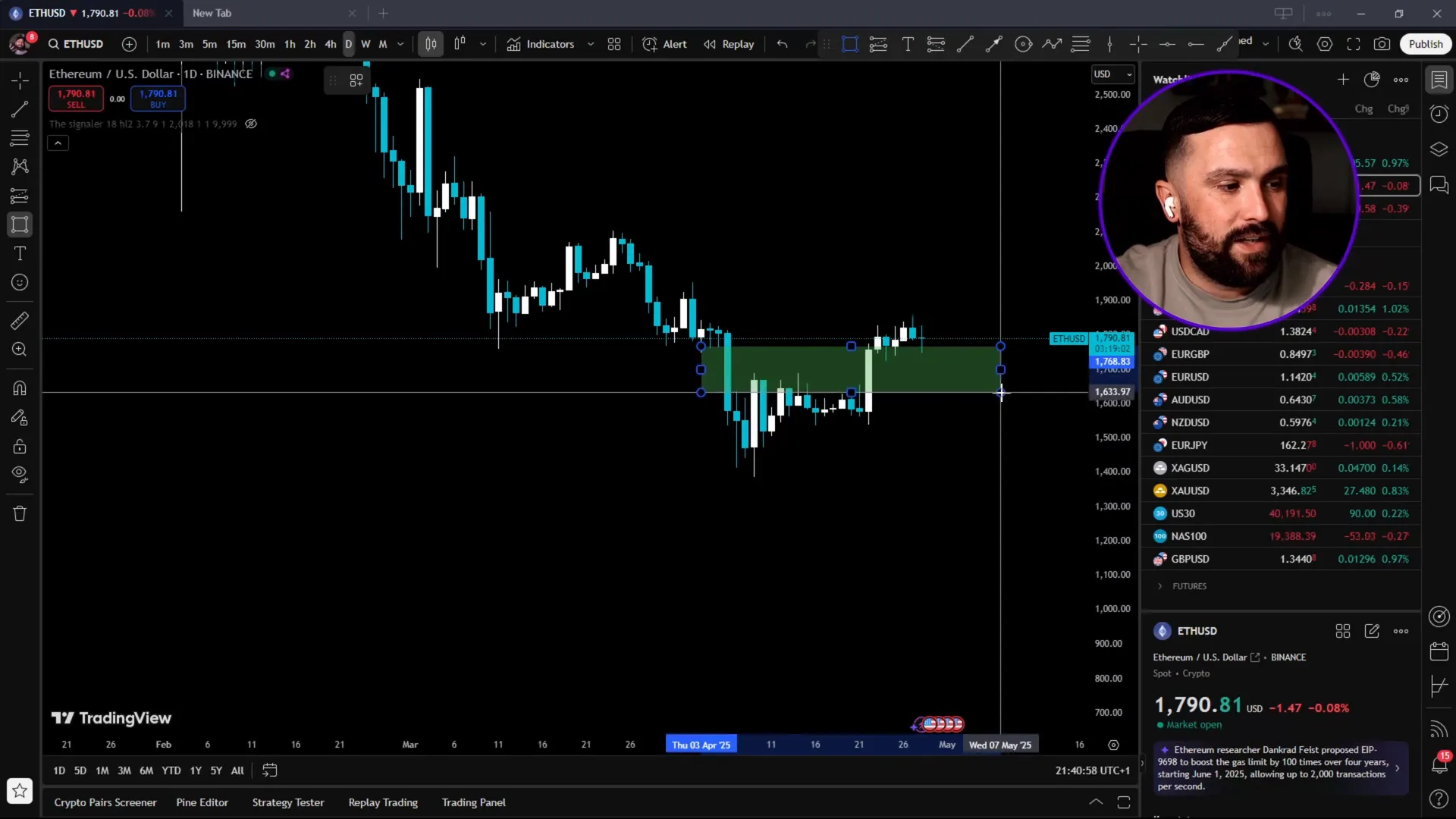Toggle lock all drawing tools

(20, 446)
